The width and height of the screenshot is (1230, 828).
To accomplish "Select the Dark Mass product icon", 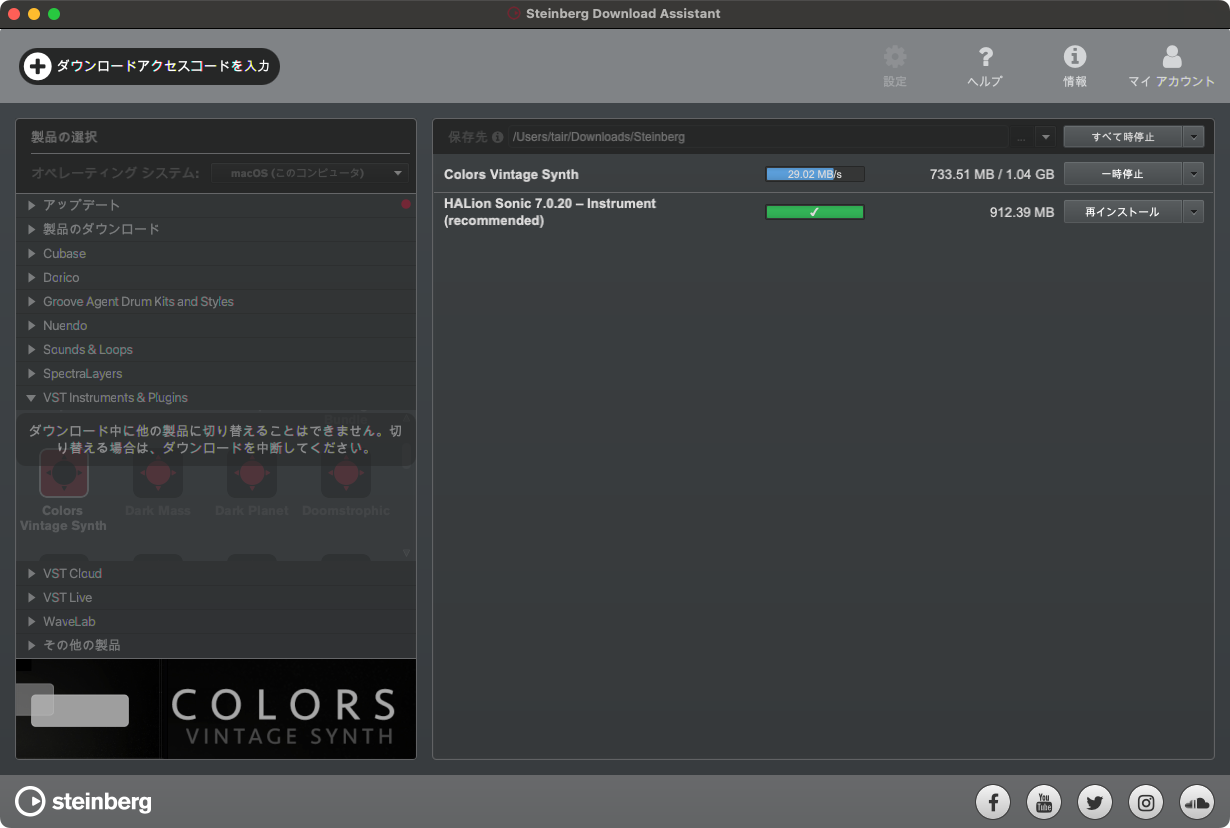I will [x=158, y=474].
